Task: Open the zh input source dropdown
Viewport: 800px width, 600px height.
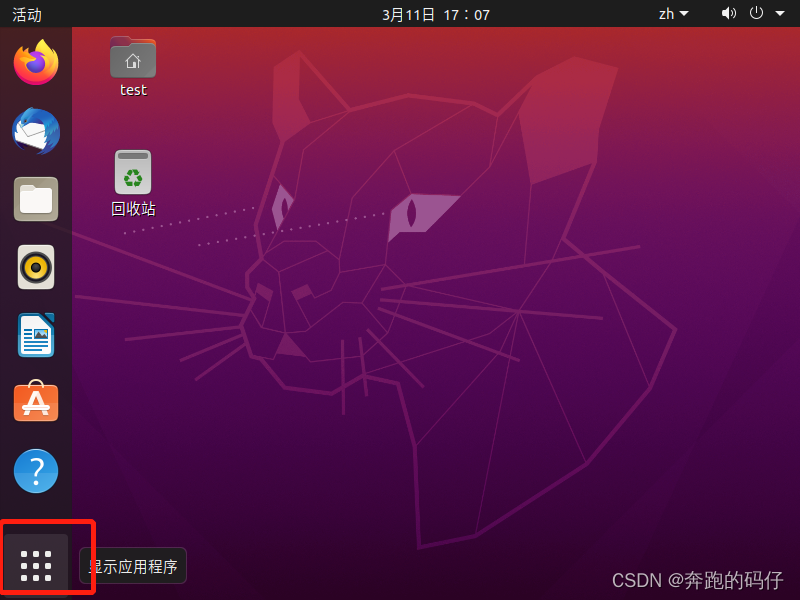Action: [673, 14]
